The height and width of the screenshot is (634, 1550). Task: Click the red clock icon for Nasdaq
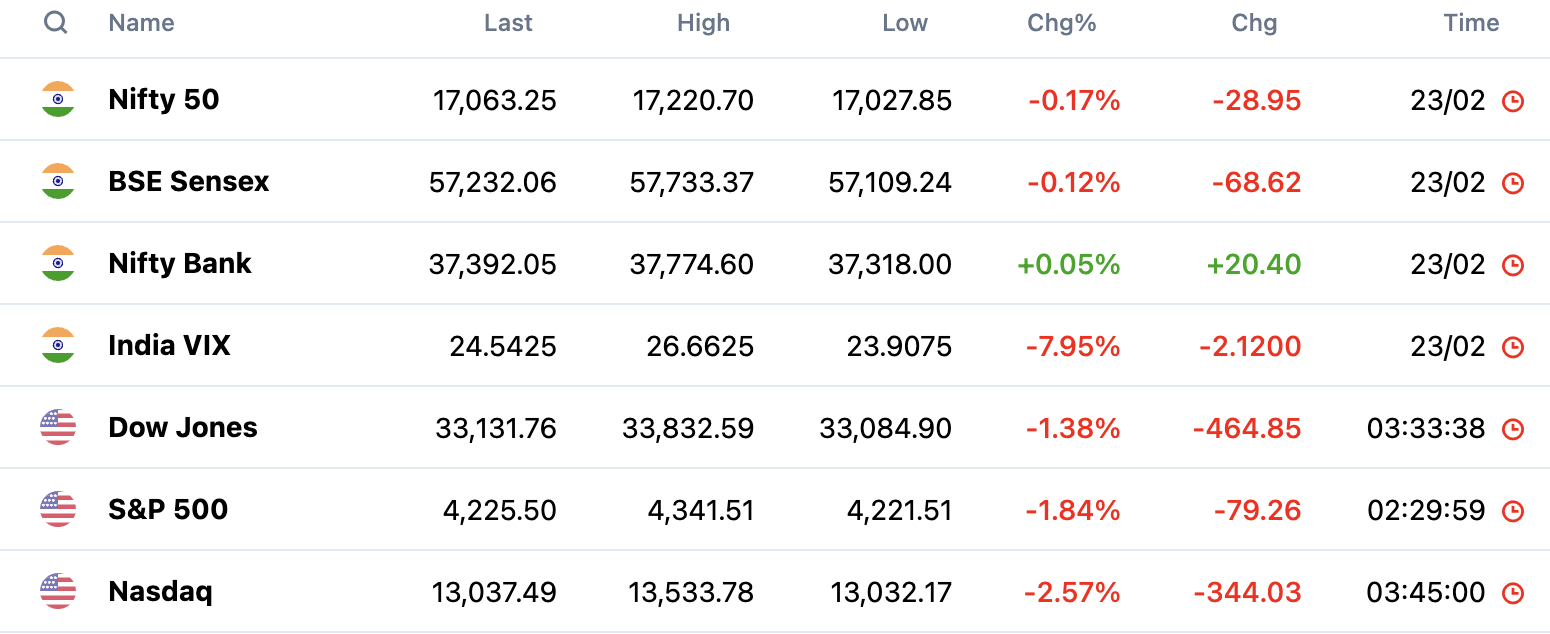tap(1513, 593)
